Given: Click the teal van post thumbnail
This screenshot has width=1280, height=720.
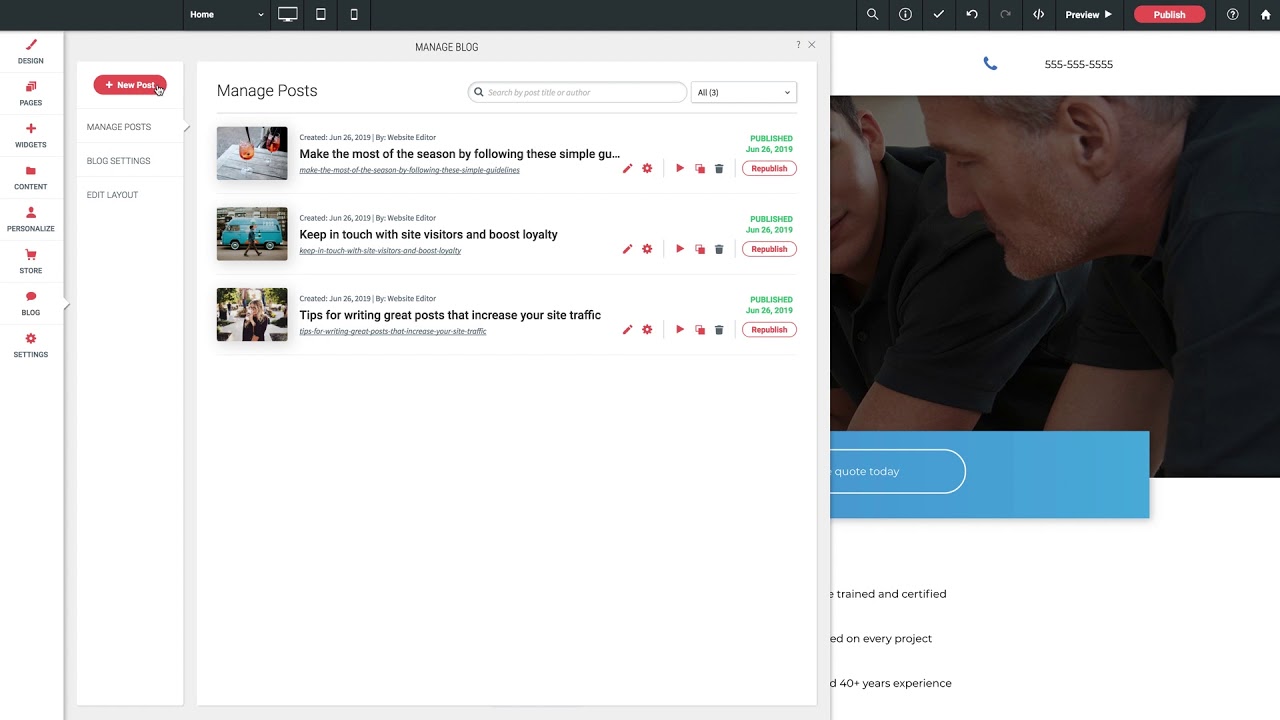Looking at the screenshot, I should point(252,234).
